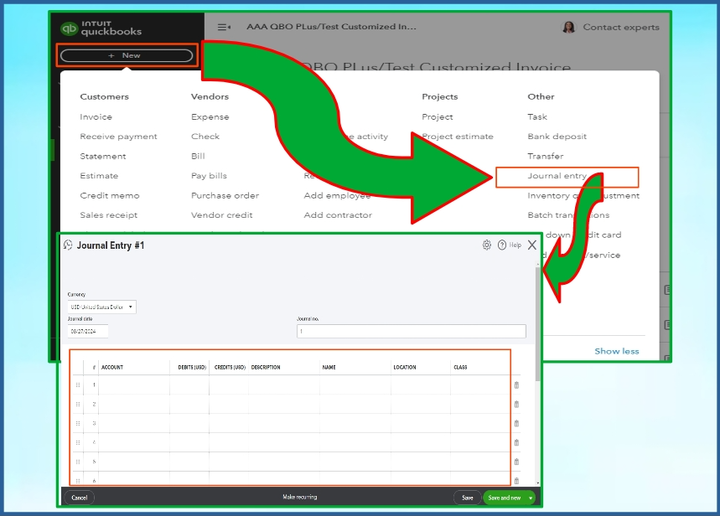Viewport: 720px width, 516px height.
Task: Click the Journal date field
Action: pos(88,331)
